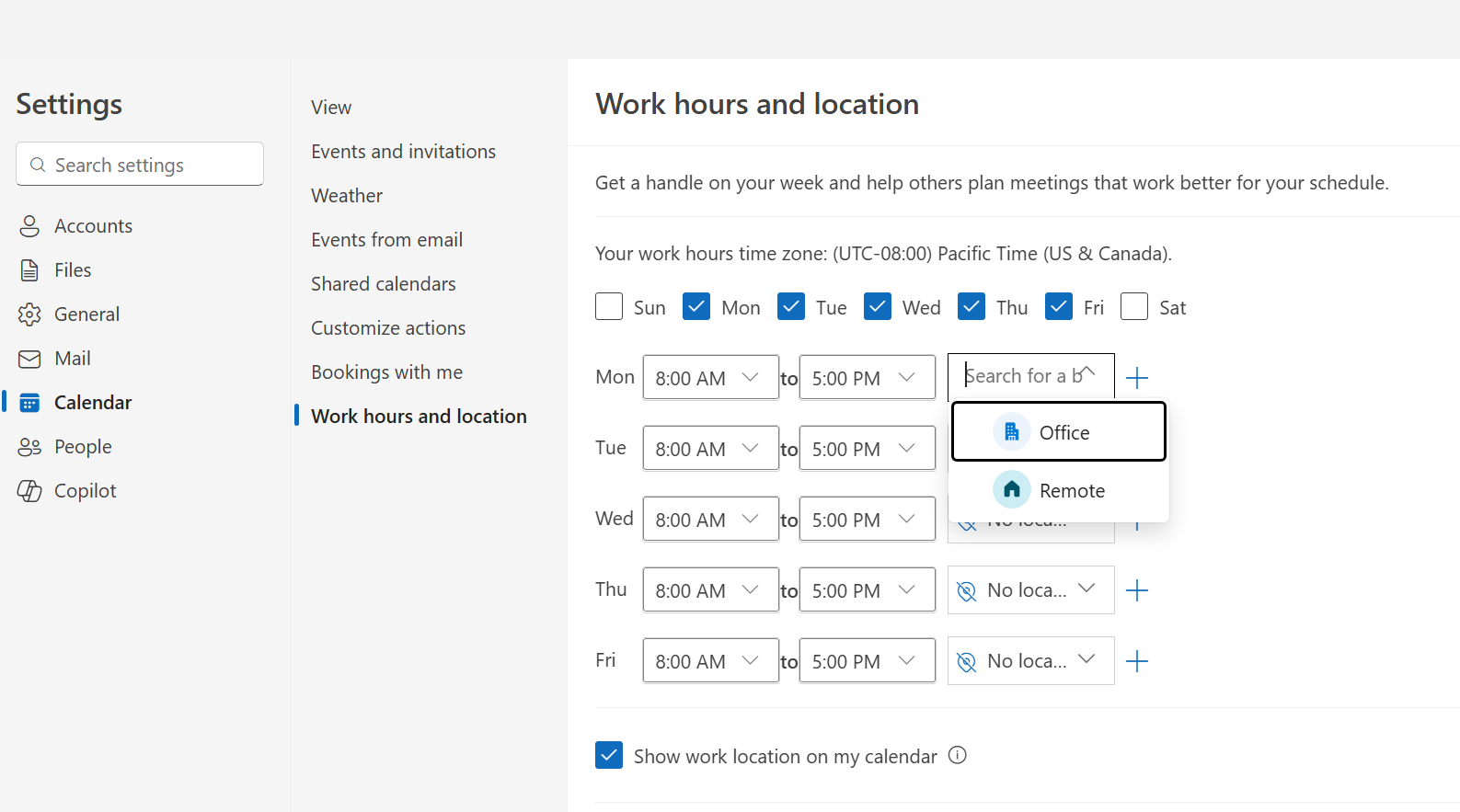Open the Copilot icon in sidebar
The height and width of the screenshot is (812, 1460).
(29, 491)
